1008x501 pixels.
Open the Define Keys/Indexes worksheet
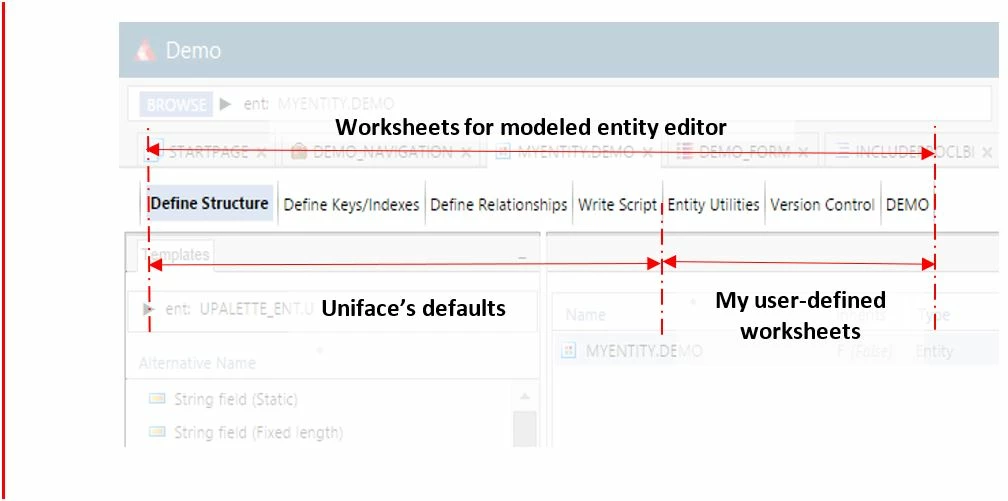[x=351, y=205]
